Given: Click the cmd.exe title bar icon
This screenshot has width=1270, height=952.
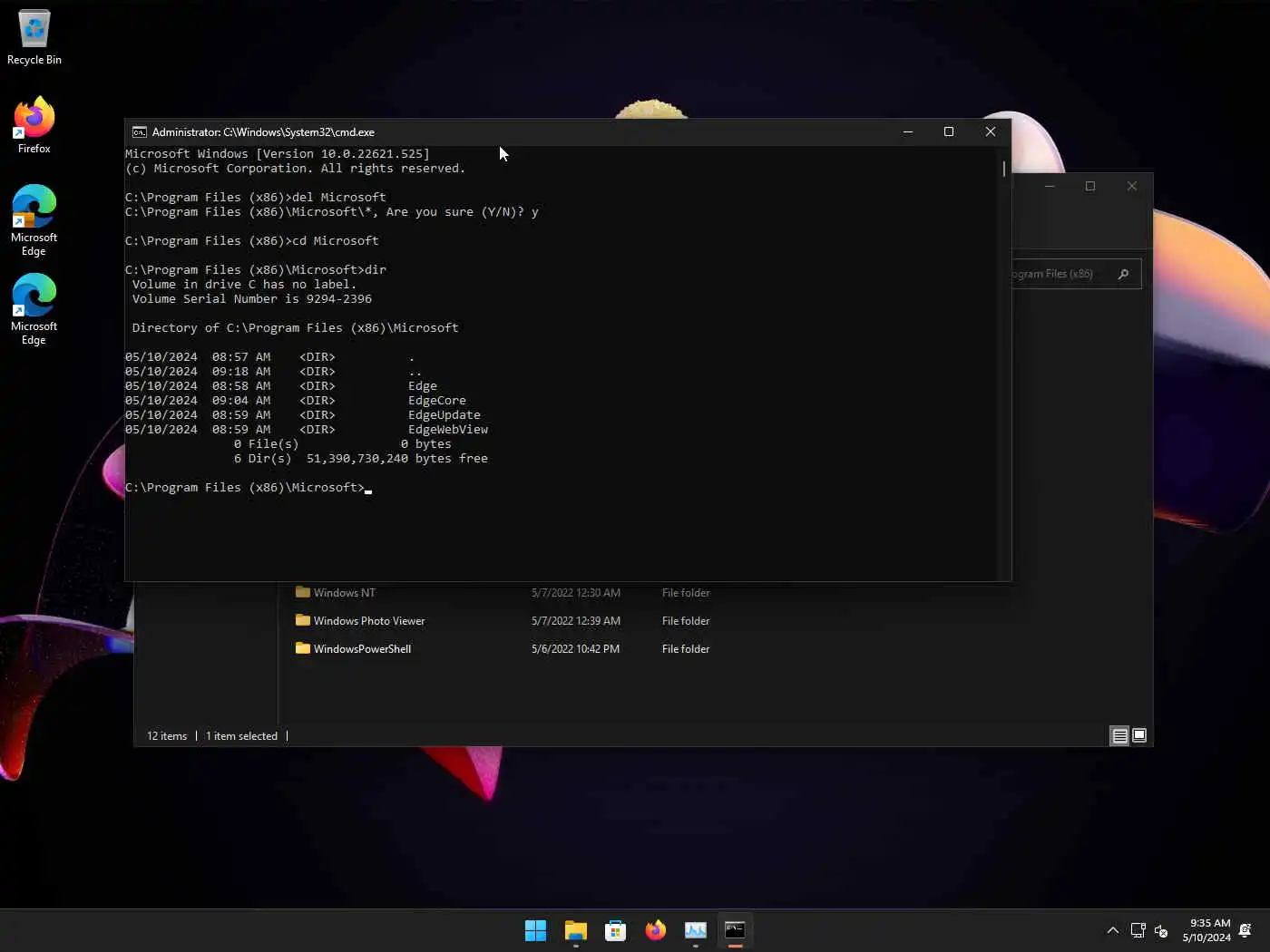Looking at the screenshot, I should point(139,131).
